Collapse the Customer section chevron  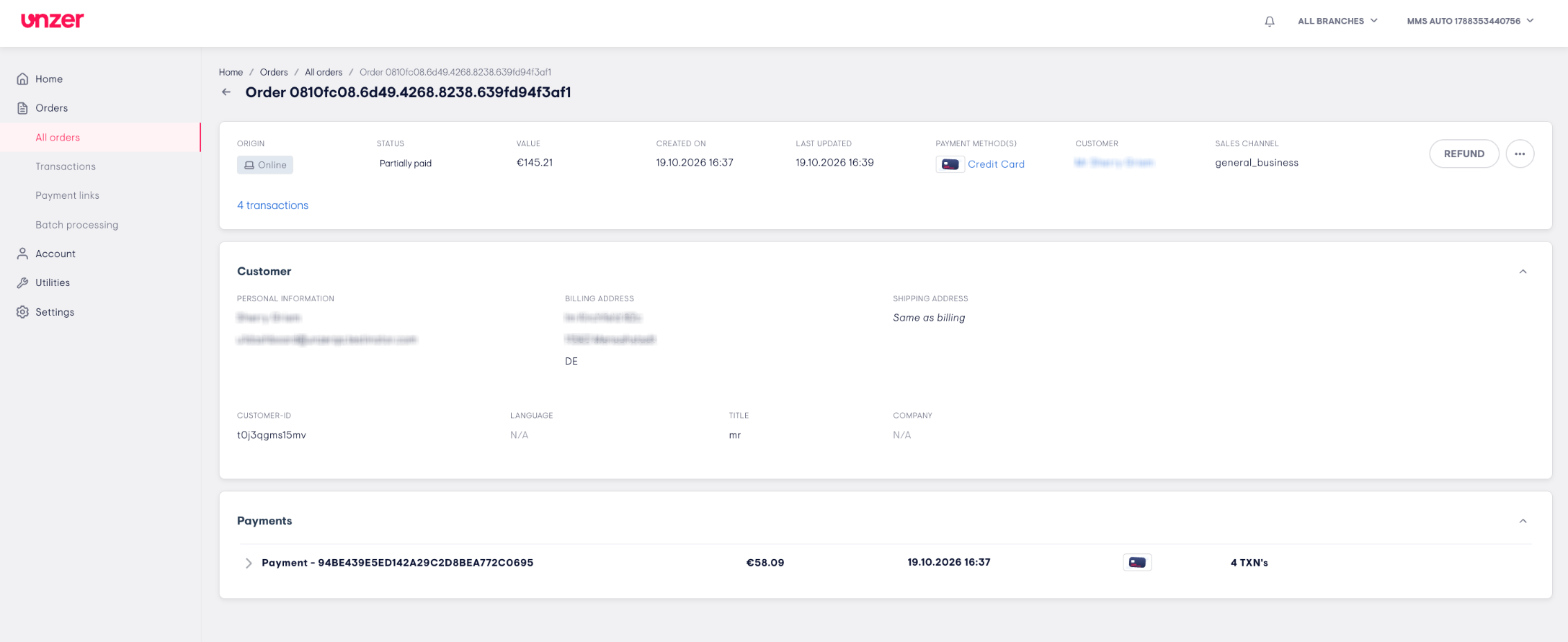click(1523, 272)
